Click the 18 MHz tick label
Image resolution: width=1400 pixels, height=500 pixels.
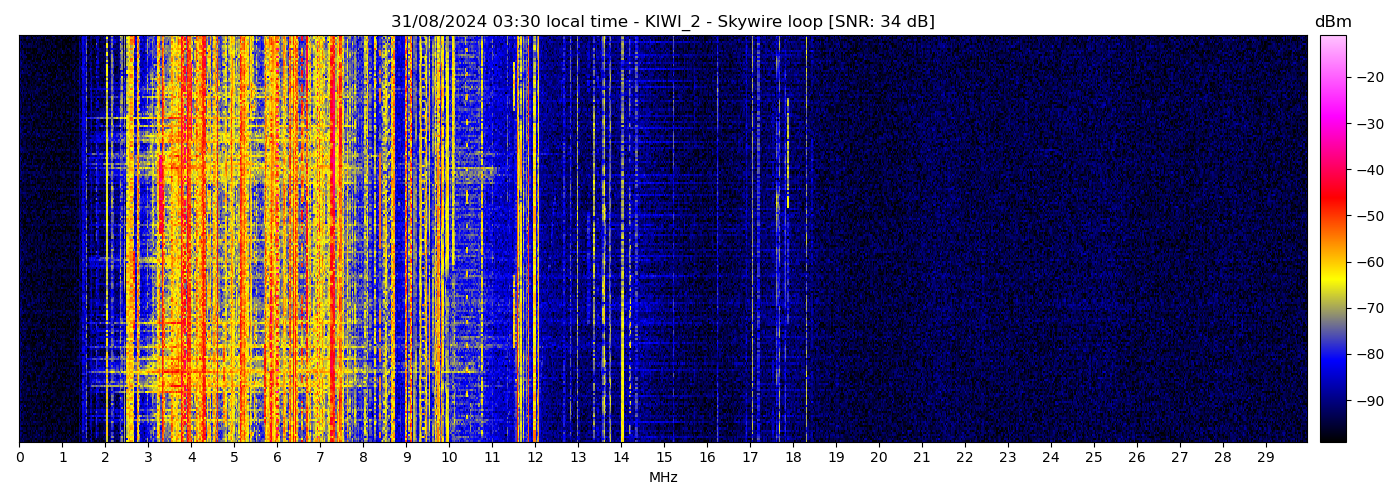pos(793,458)
